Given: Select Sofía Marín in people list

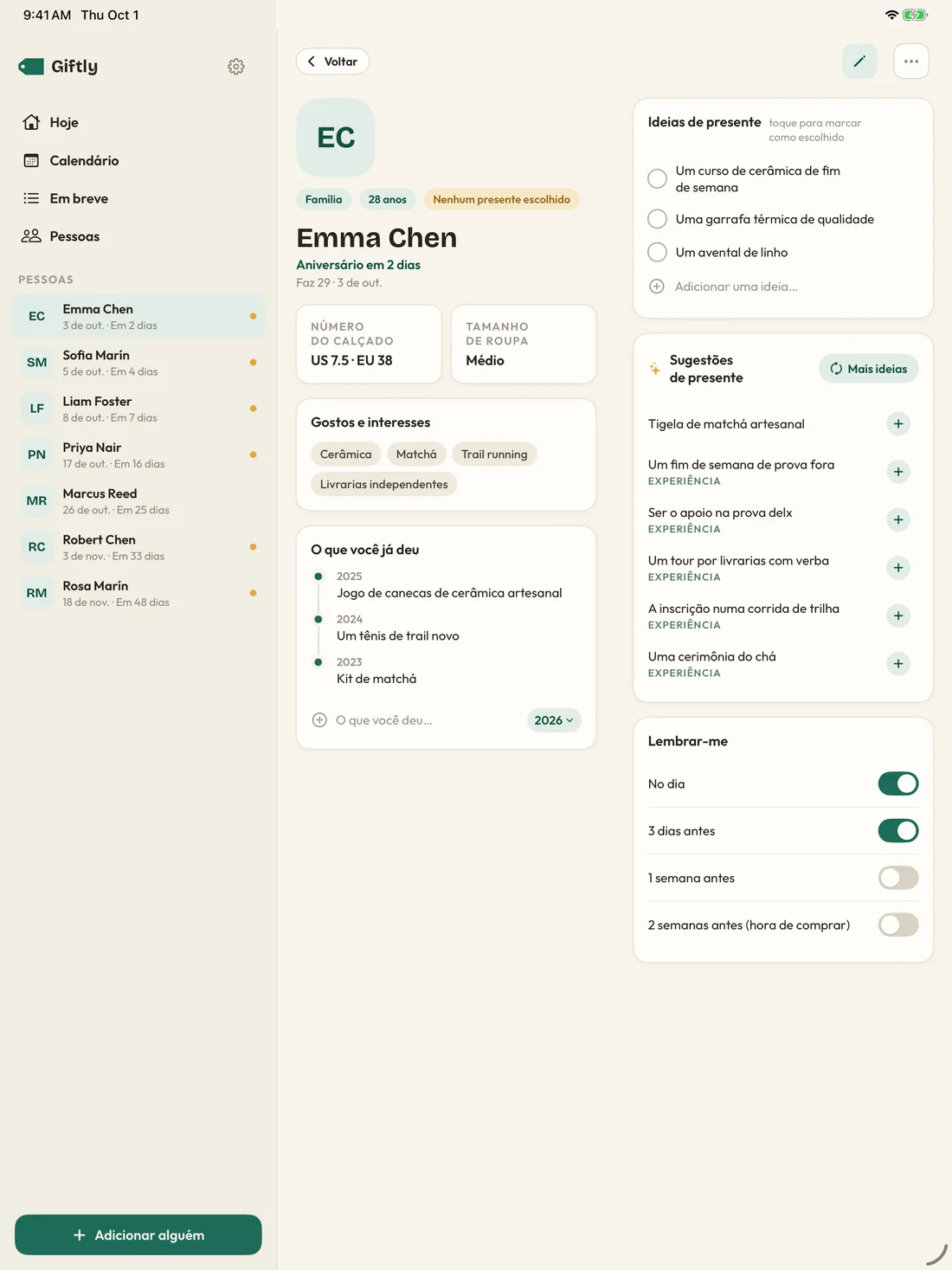Looking at the screenshot, I should point(138,363).
